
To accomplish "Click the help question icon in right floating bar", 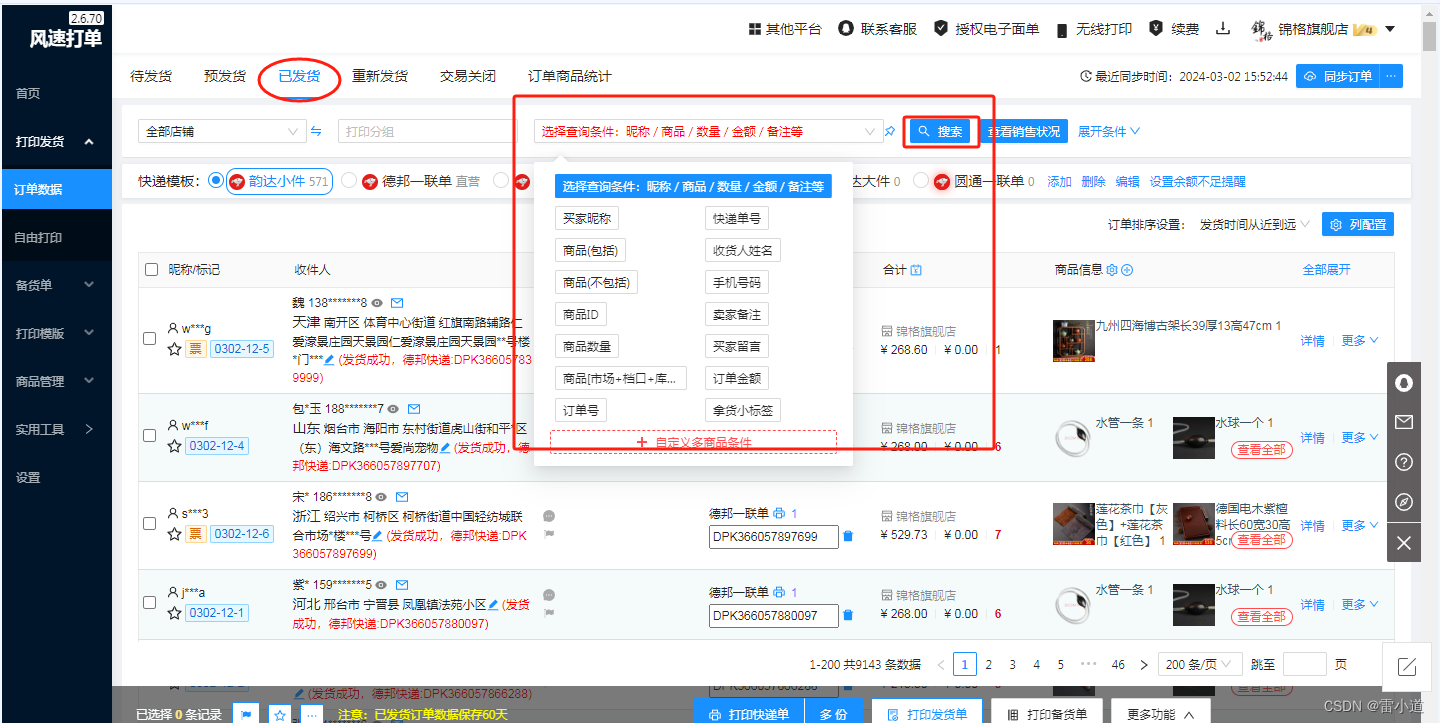I will 1404,462.
